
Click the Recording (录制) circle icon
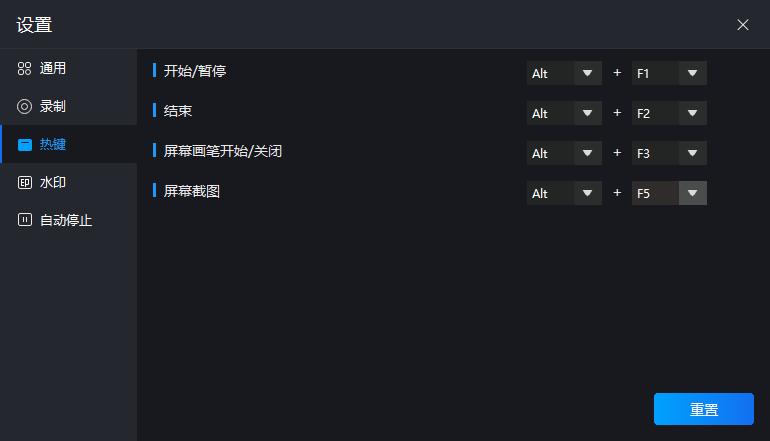(25, 106)
